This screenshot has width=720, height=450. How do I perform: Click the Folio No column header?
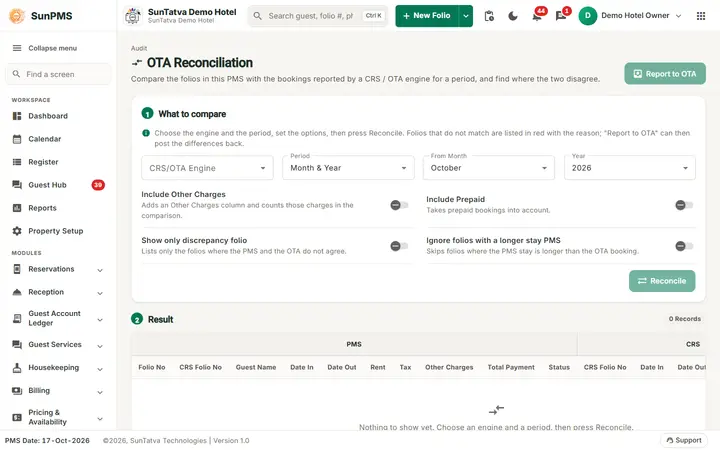(x=152, y=367)
